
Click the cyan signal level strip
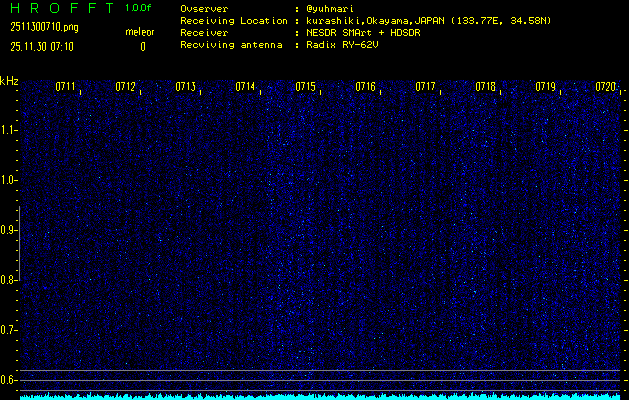coord(320,396)
